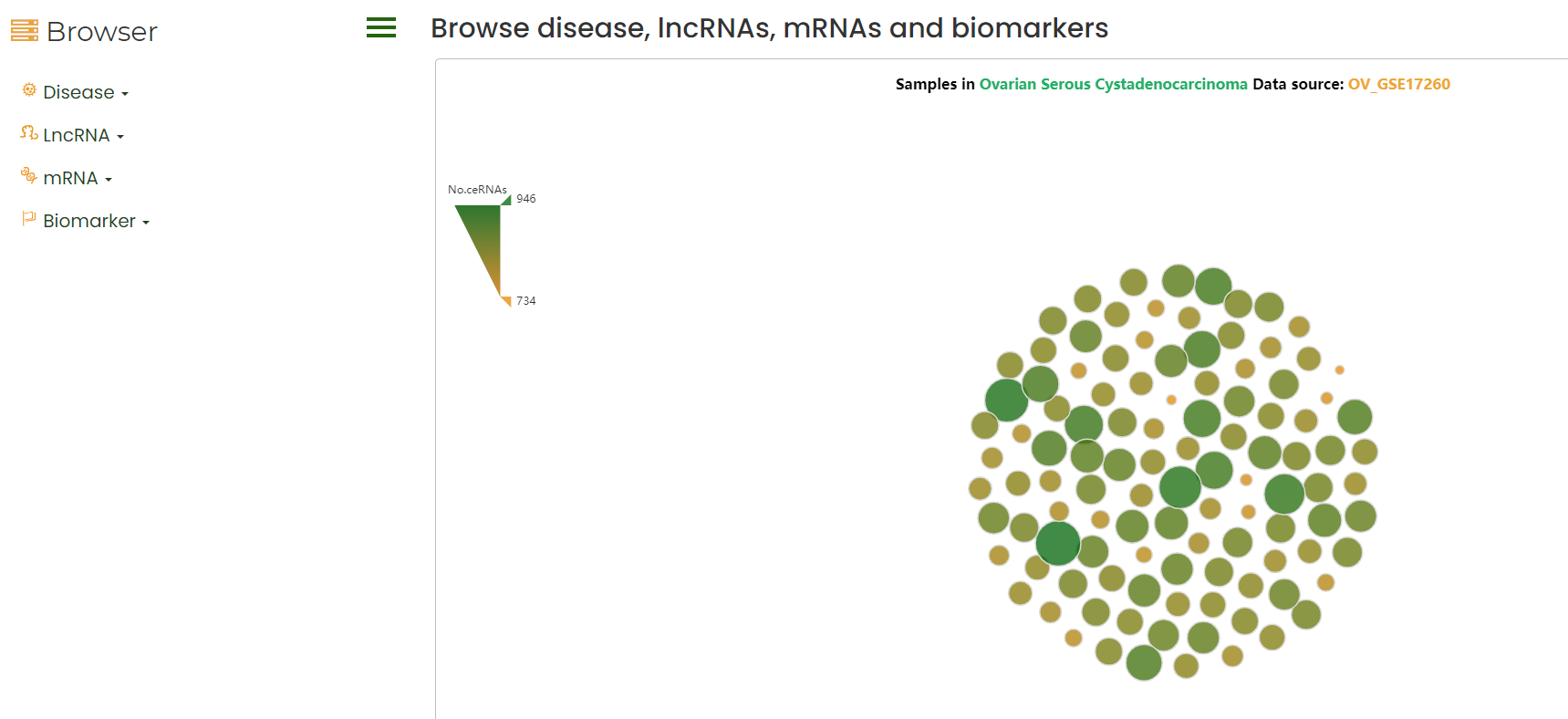Viewport: 1568px width, 719px height.
Task: Expand the LncRNA dropdown caret
Action: coord(120,137)
